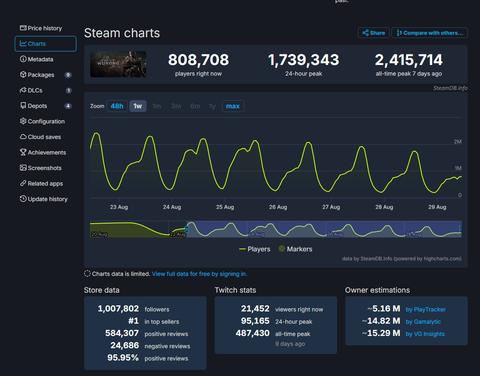Viewport: 480px width, 376px height.
Task: Set chart zoom to max
Action: (233, 106)
